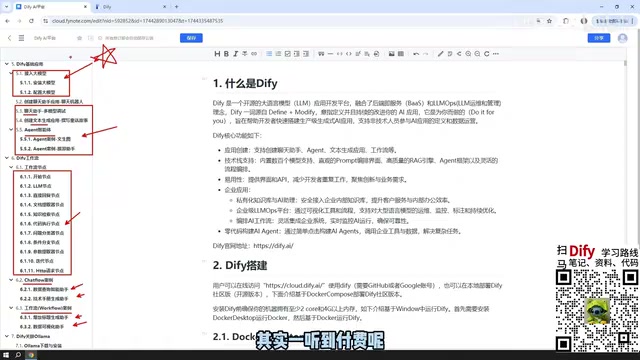Click the blue share button

point(599,38)
